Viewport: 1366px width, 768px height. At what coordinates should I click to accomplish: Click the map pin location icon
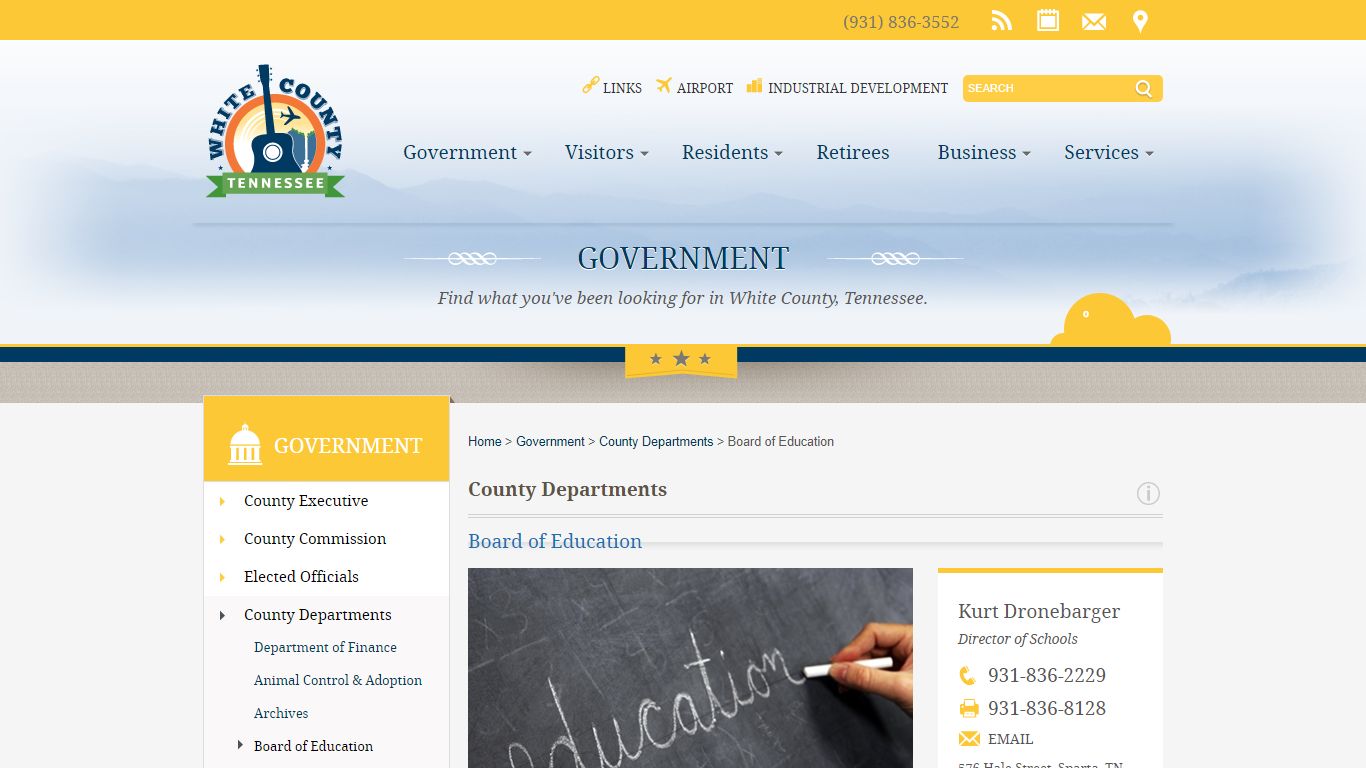[1140, 21]
